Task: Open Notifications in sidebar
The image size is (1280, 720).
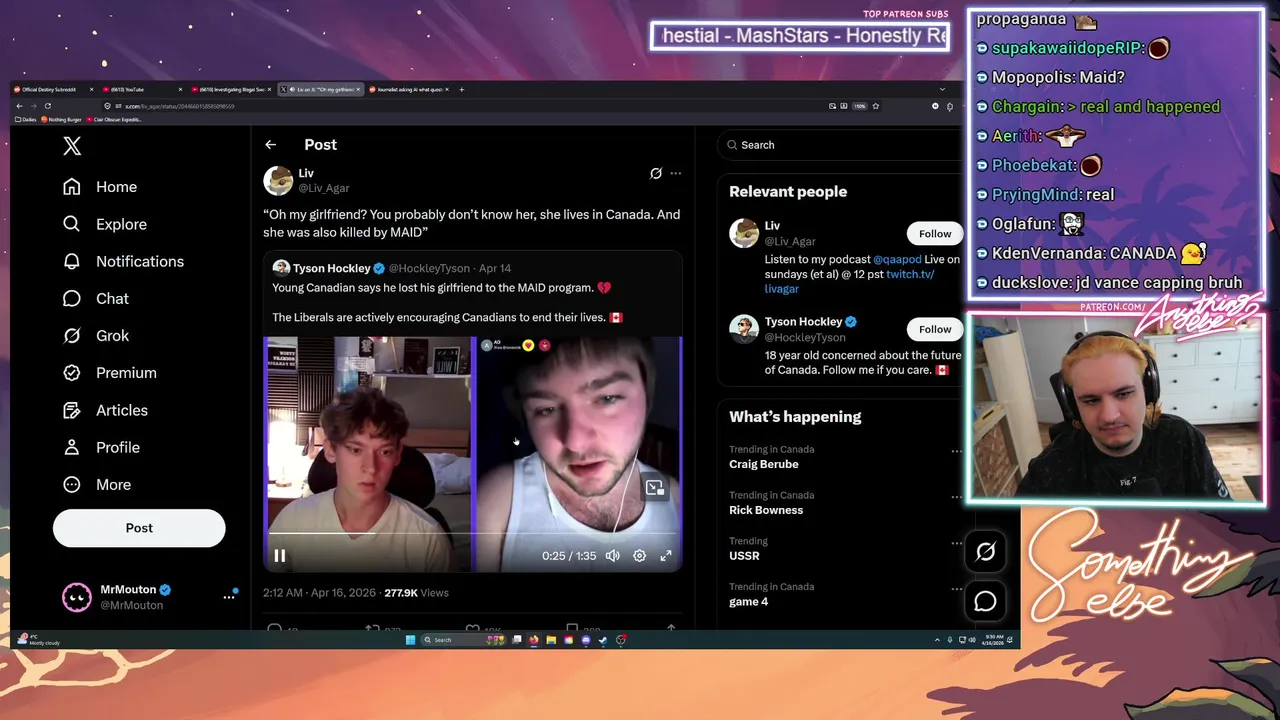Action: point(123,261)
